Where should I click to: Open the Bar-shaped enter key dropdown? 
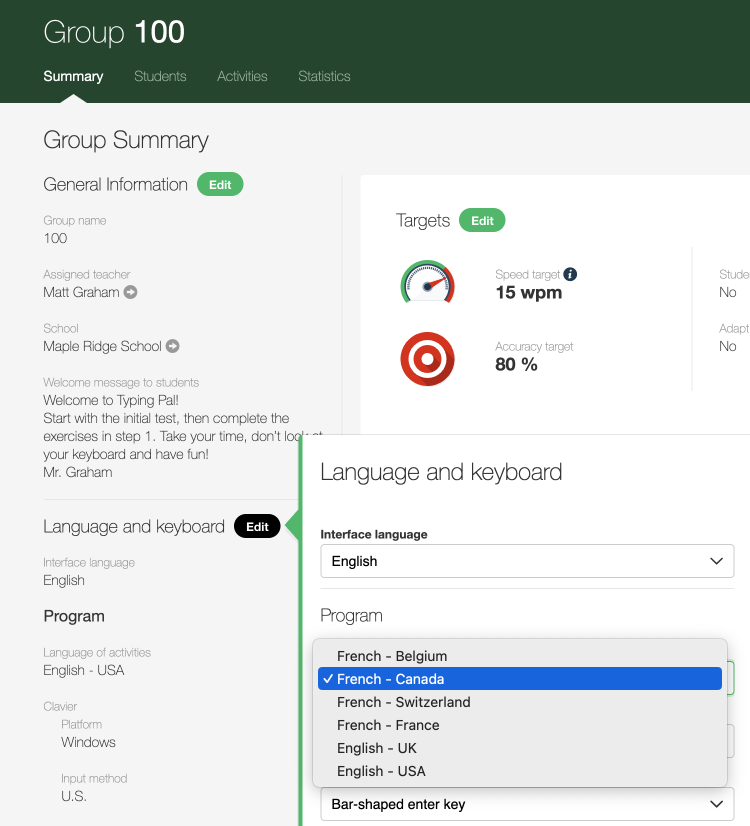click(x=527, y=804)
